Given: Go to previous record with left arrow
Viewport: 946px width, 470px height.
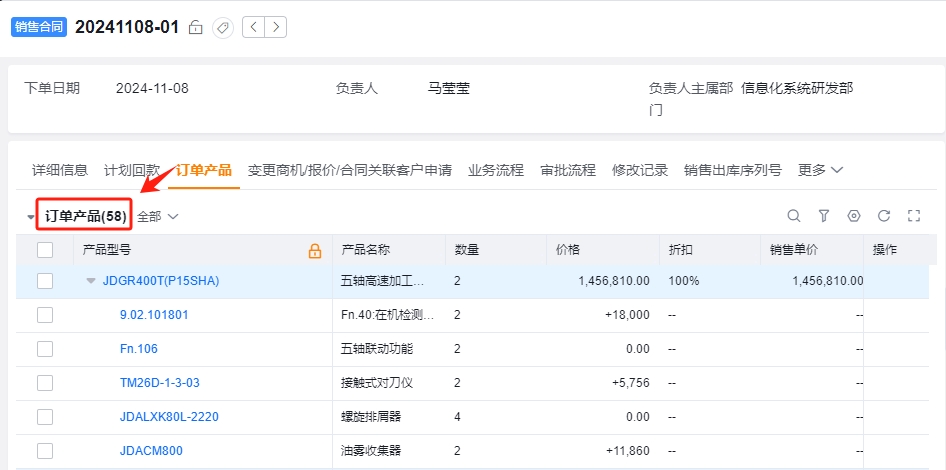Looking at the screenshot, I should click(253, 27).
